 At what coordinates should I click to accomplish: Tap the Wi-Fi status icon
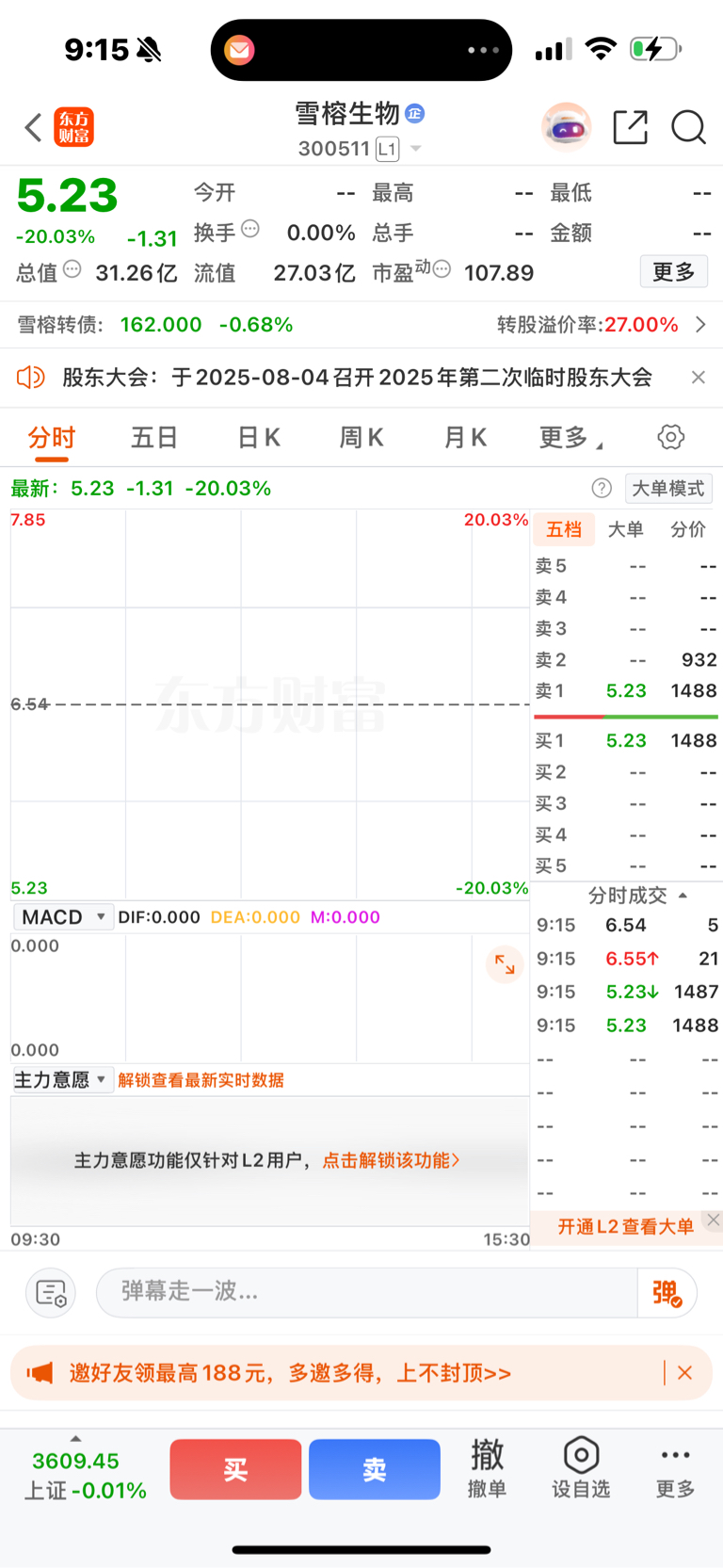(x=601, y=49)
